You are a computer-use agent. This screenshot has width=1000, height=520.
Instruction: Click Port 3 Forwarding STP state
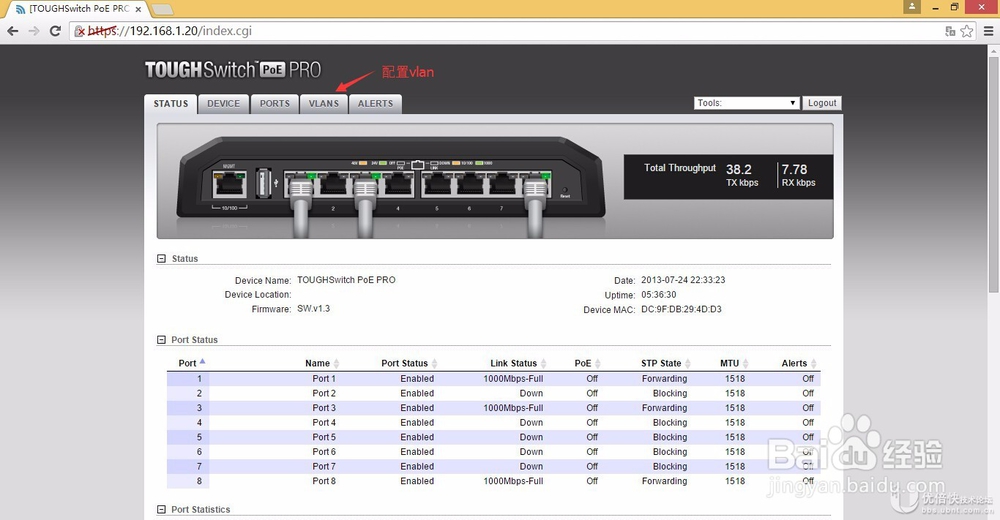[x=665, y=408]
